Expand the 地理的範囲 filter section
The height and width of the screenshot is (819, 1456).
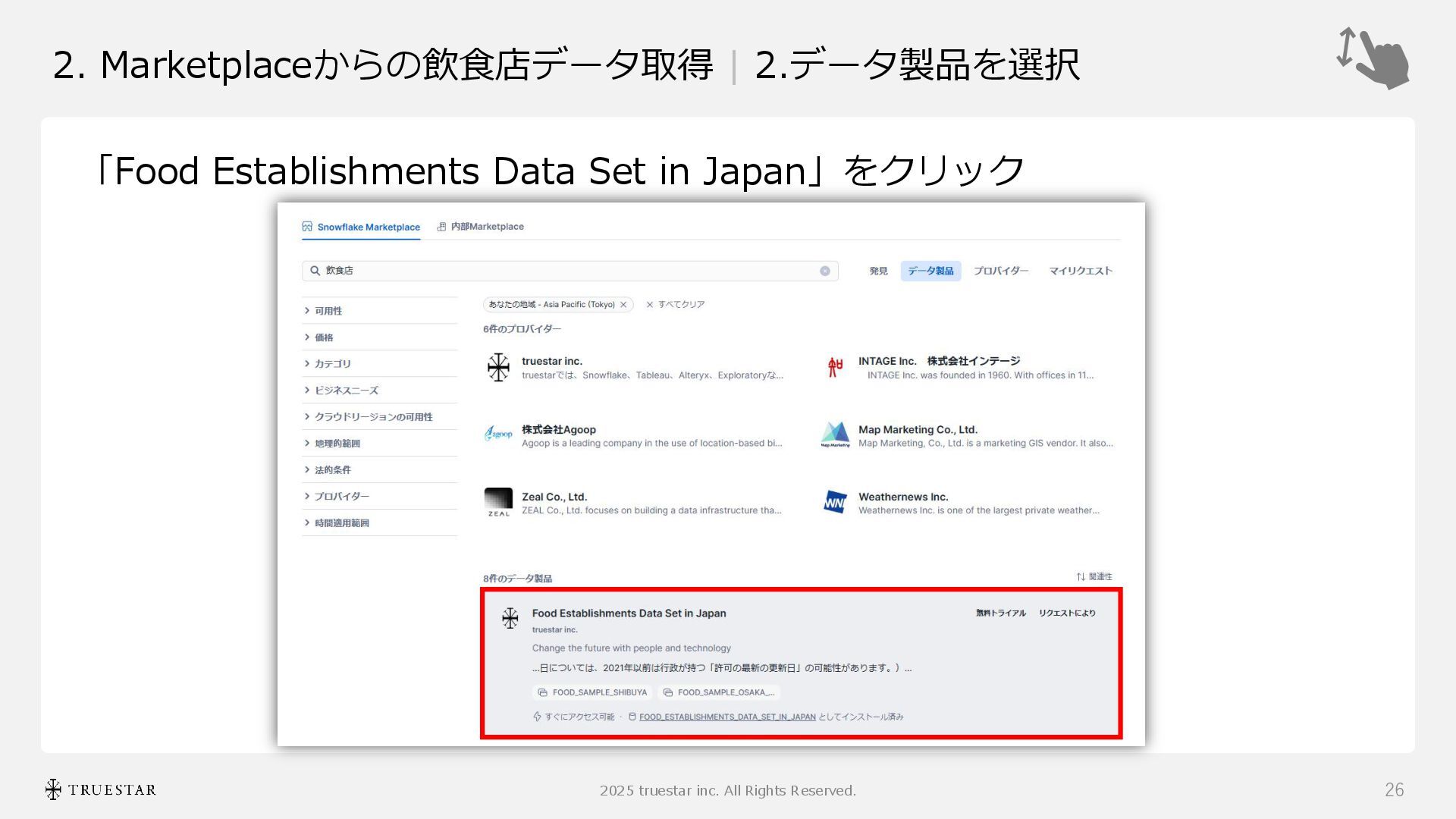337,444
